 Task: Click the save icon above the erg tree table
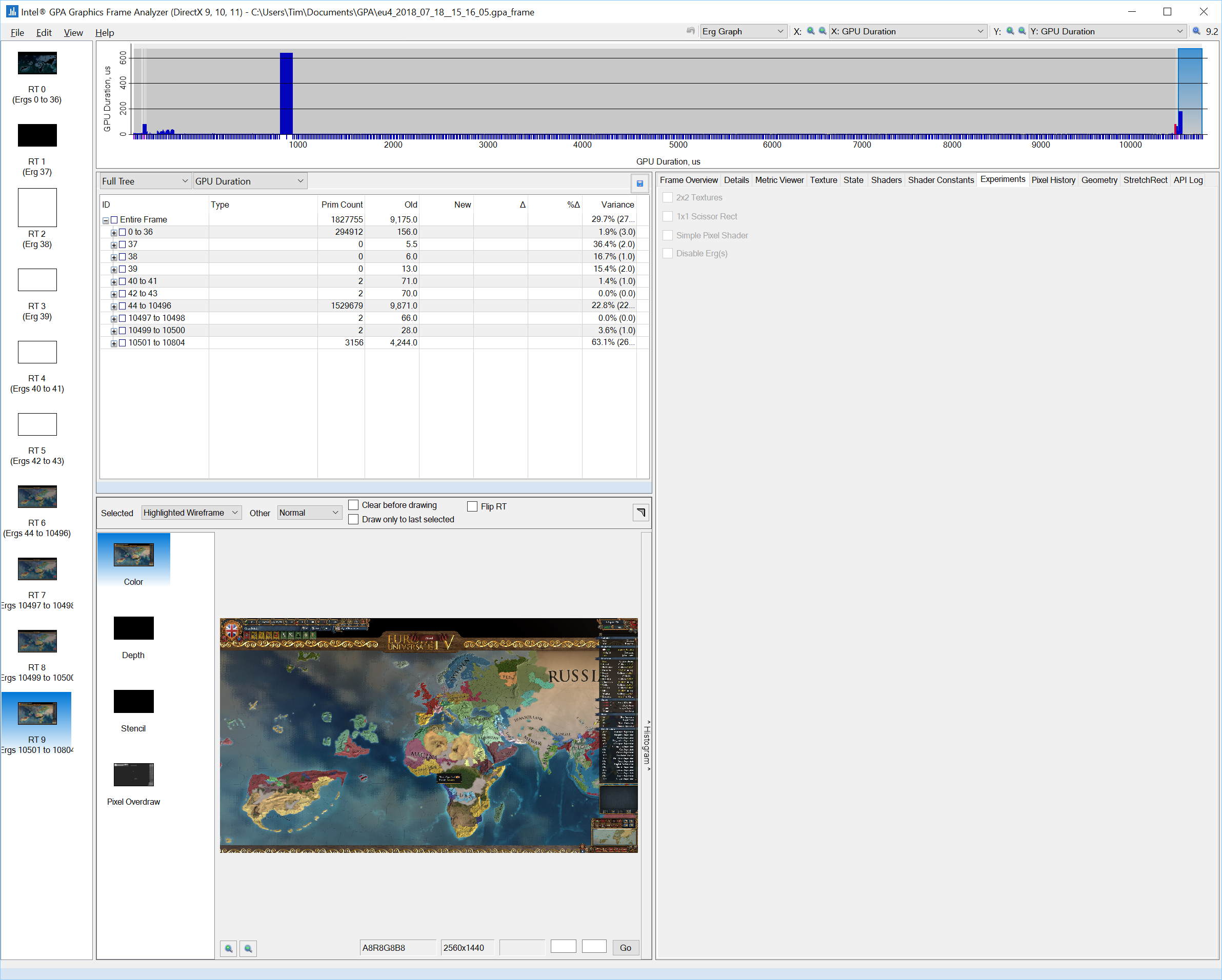coord(640,183)
